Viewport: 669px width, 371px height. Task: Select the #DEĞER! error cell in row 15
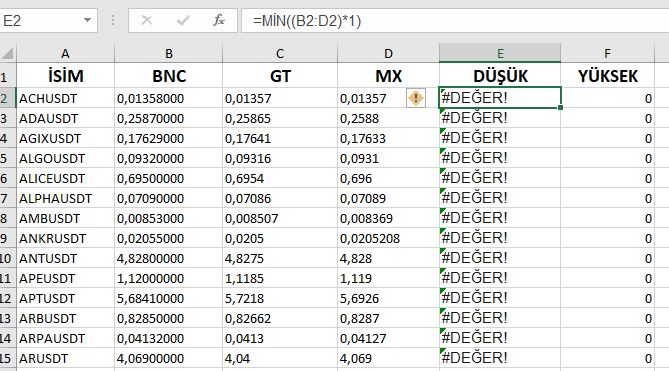[500, 359]
